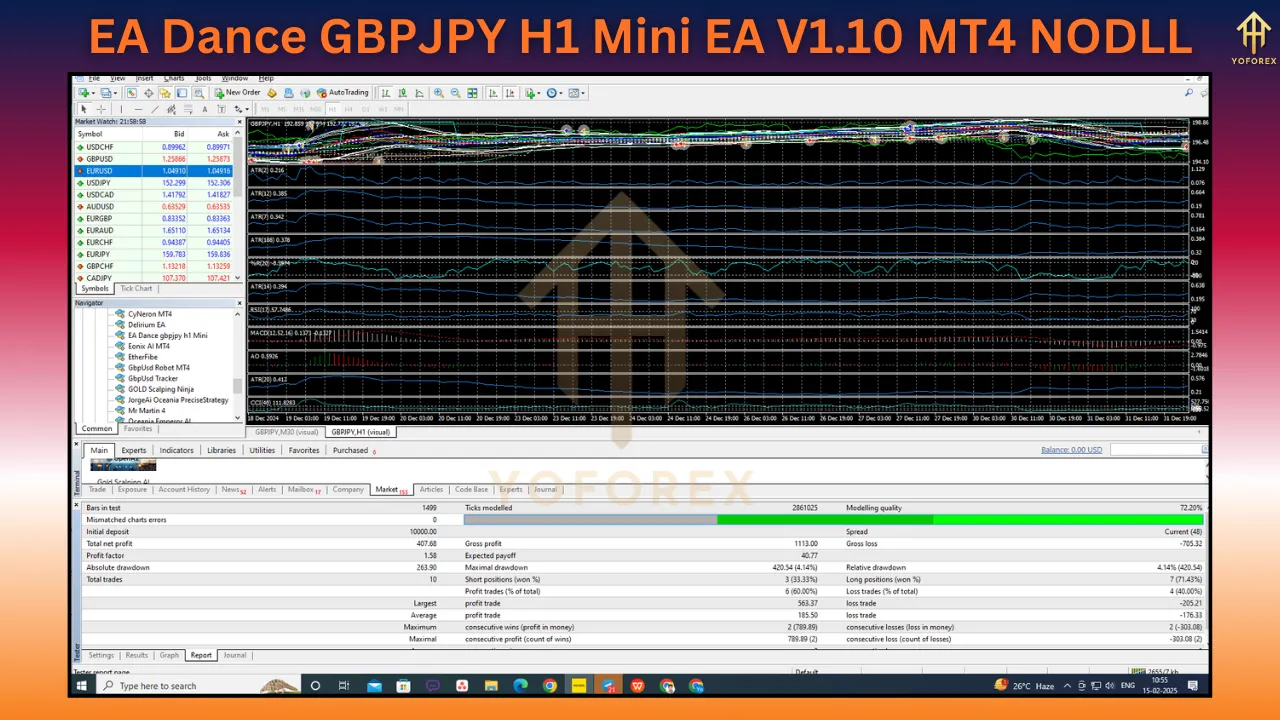This screenshot has width=1280, height=720.
Task: Toggle the Chart Shift icon
Action: (x=510, y=92)
